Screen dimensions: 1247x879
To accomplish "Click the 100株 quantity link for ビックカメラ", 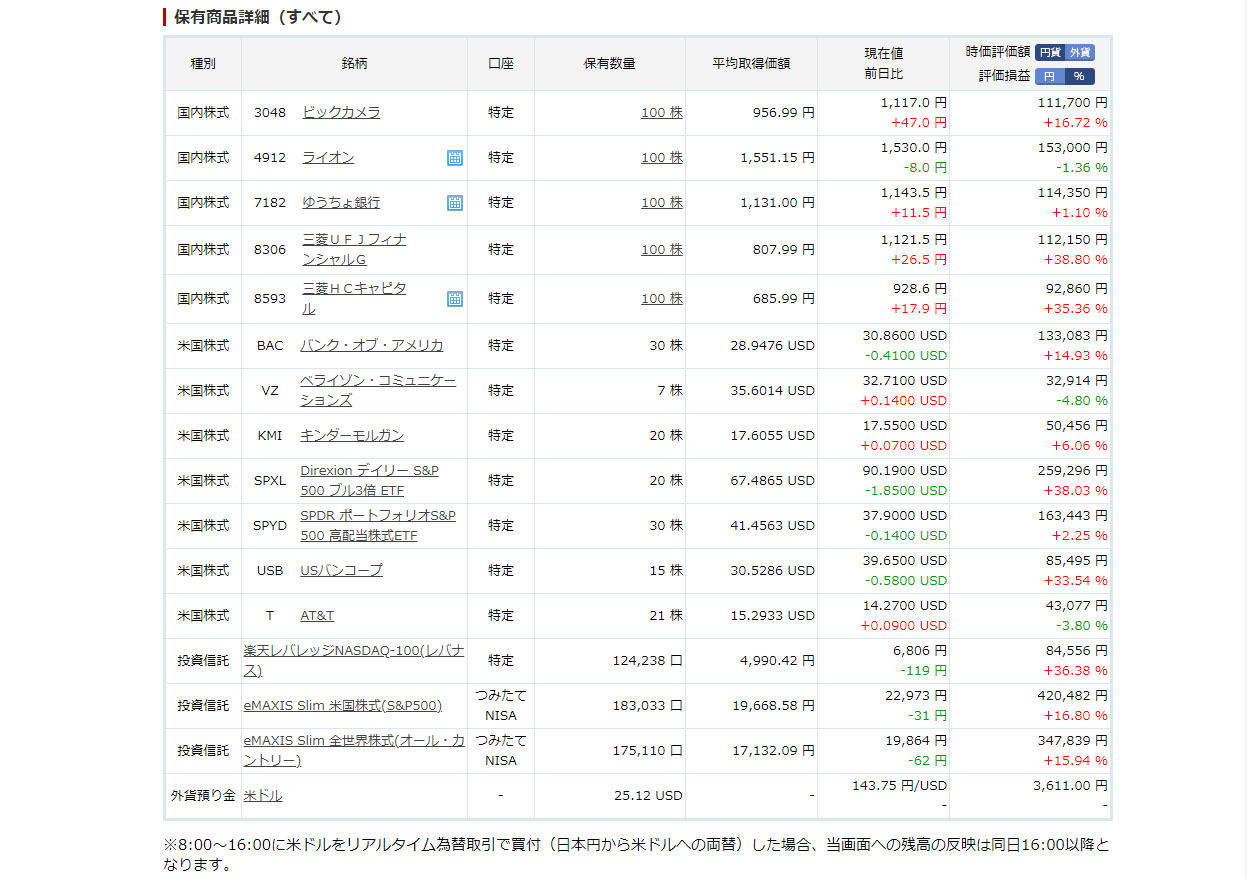I will click(x=661, y=113).
